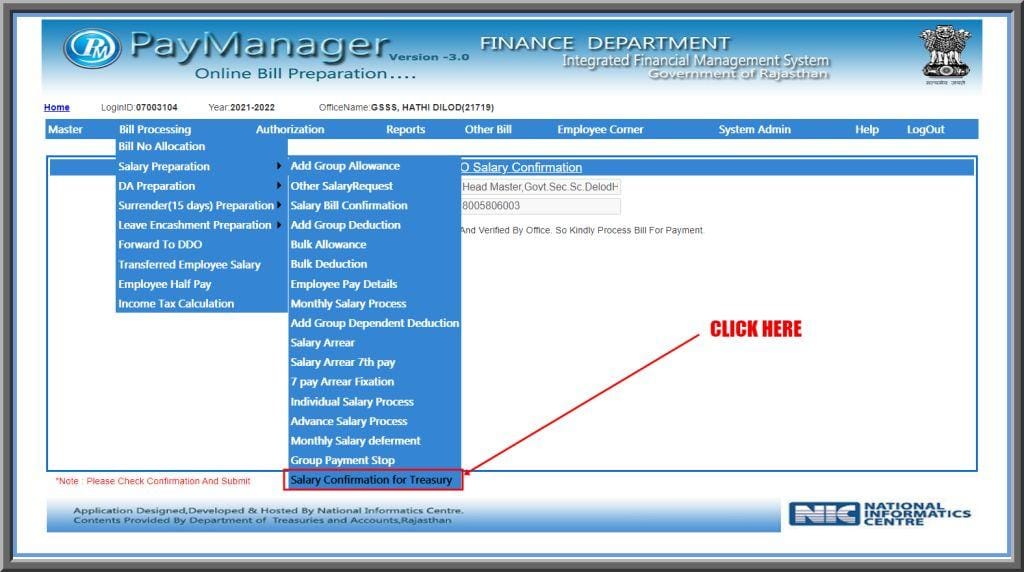Choose Employee Pay Details submenu item
Screen dimensions: 1024x572
344,284
